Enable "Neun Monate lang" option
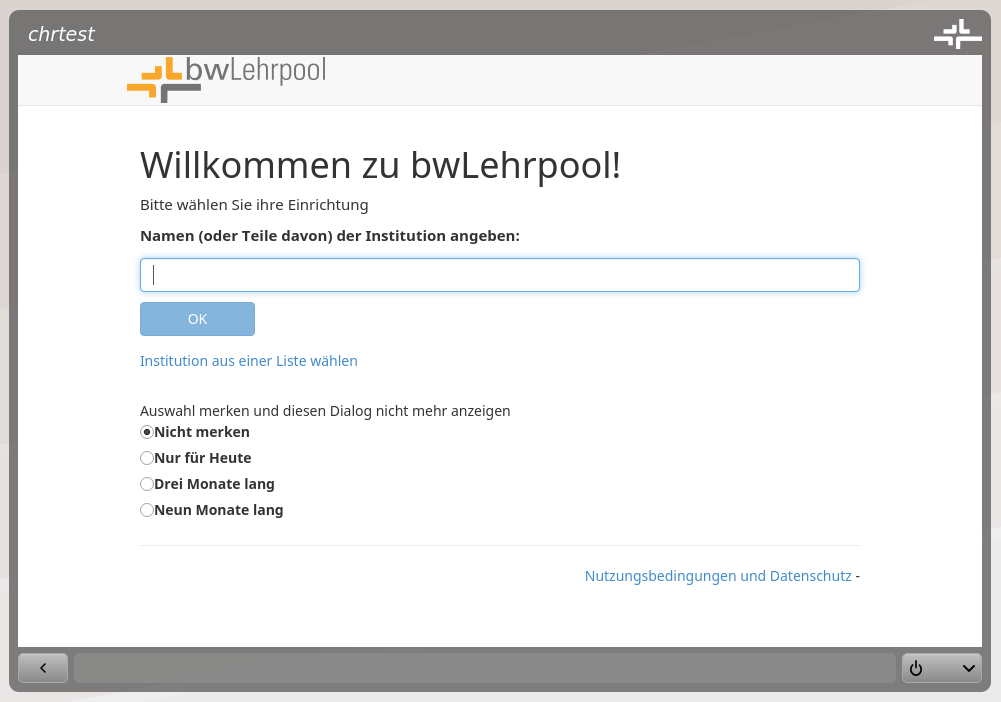The width and height of the screenshot is (1001, 702). tap(147, 509)
